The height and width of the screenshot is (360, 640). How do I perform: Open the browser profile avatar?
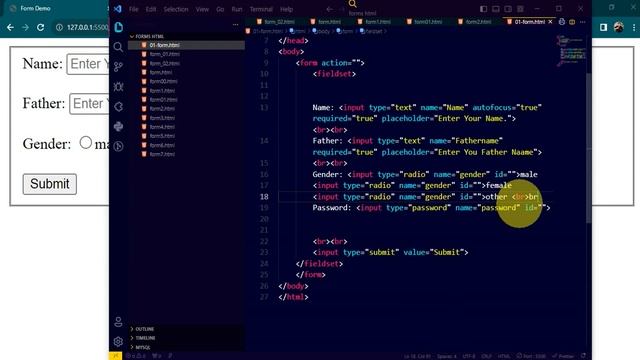(618, 27)
